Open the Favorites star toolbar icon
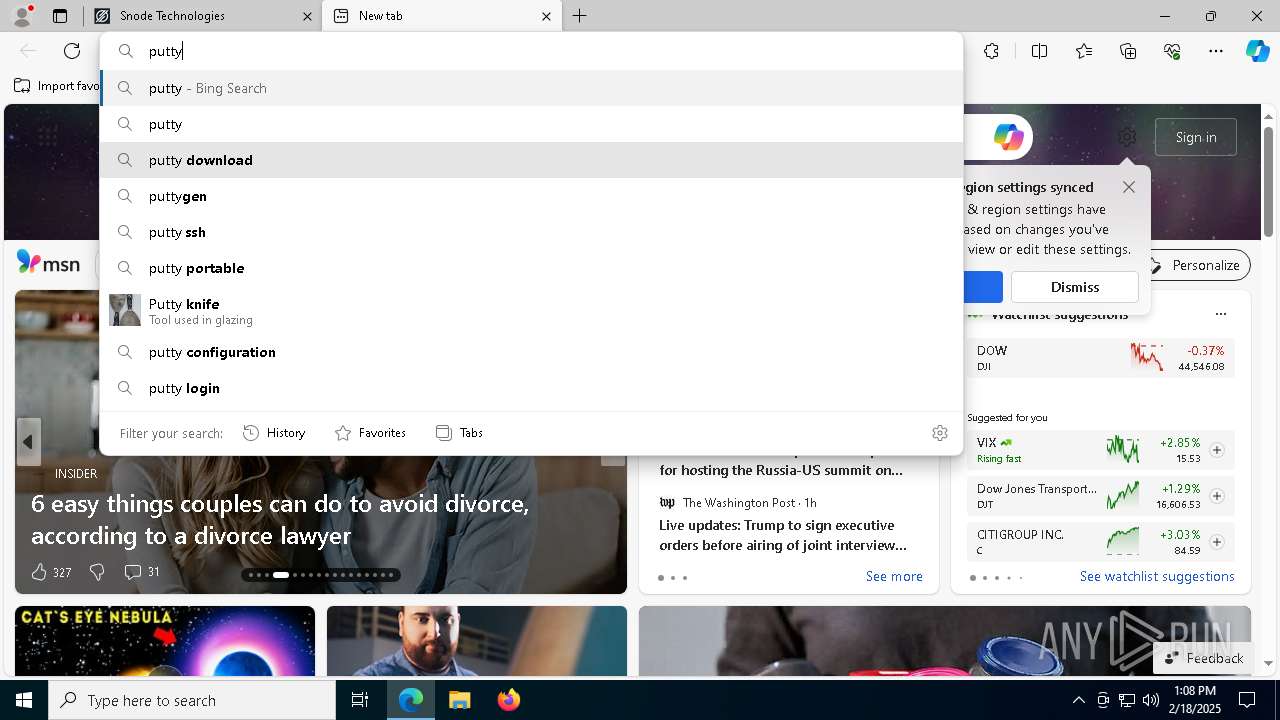Image resolution: width=1280 pixels, height=720 pixels. pos(1084,51)
